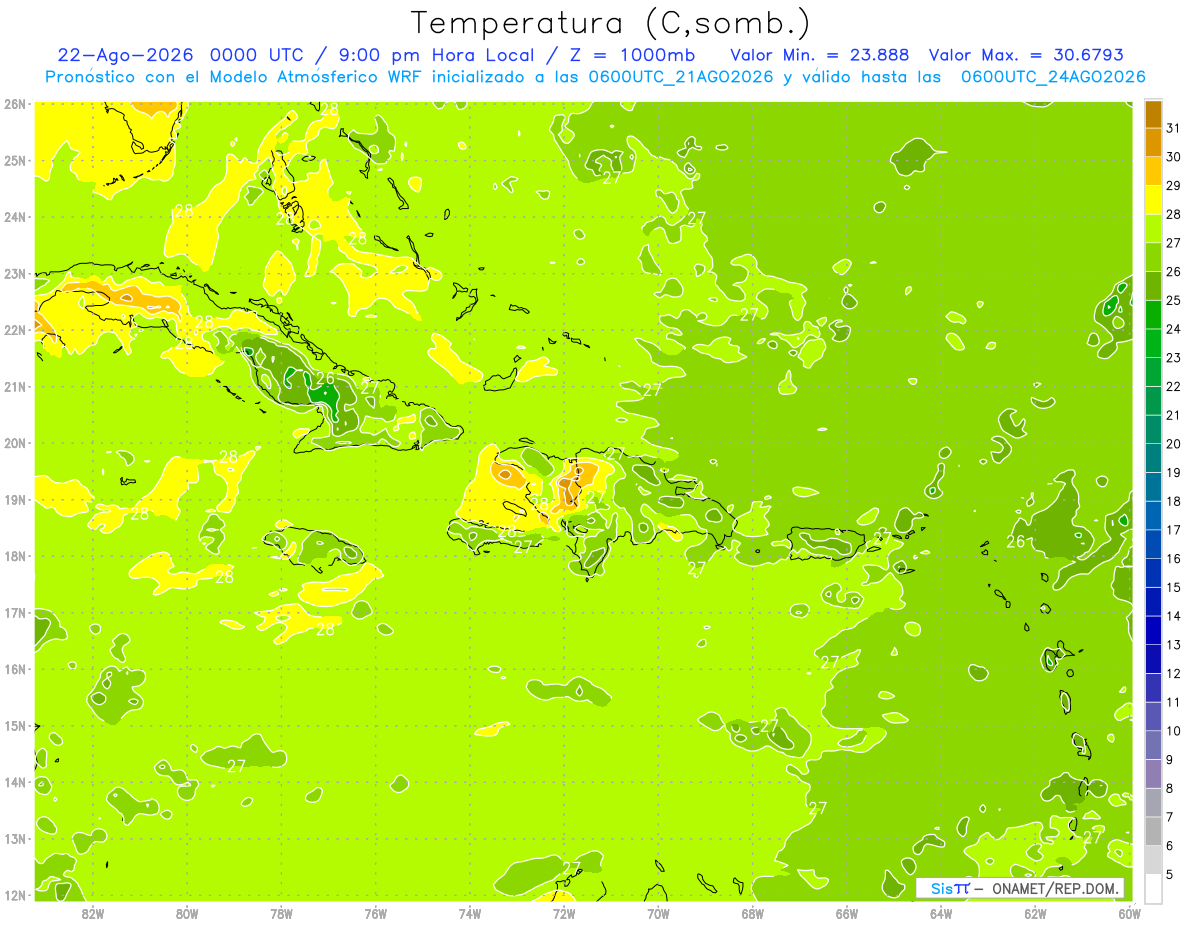Click the color scale label "17"

[x=1173, y=530]
